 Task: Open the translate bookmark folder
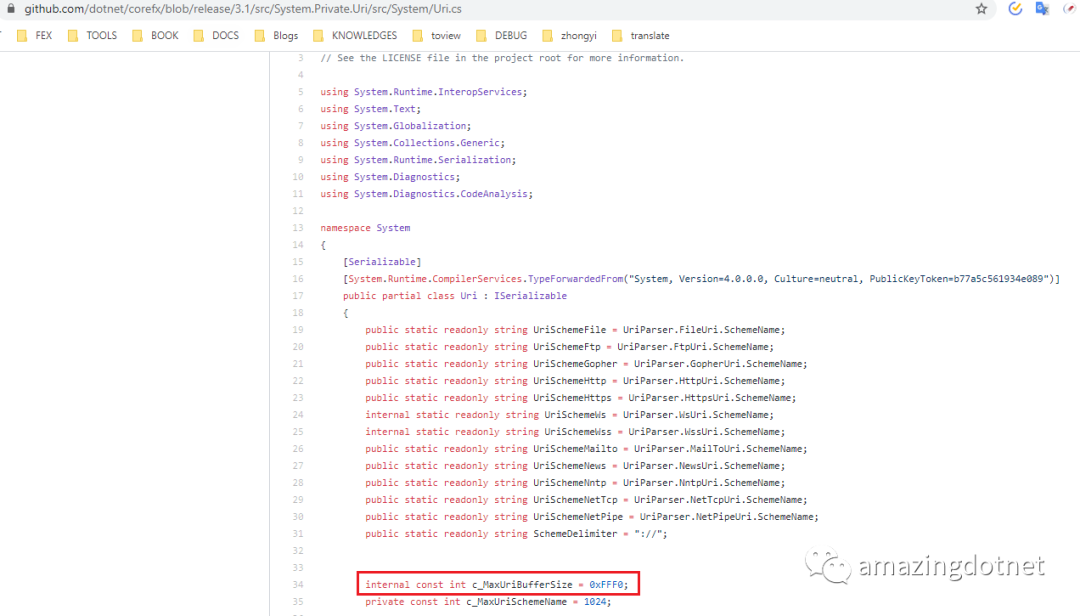click(641, 36)
